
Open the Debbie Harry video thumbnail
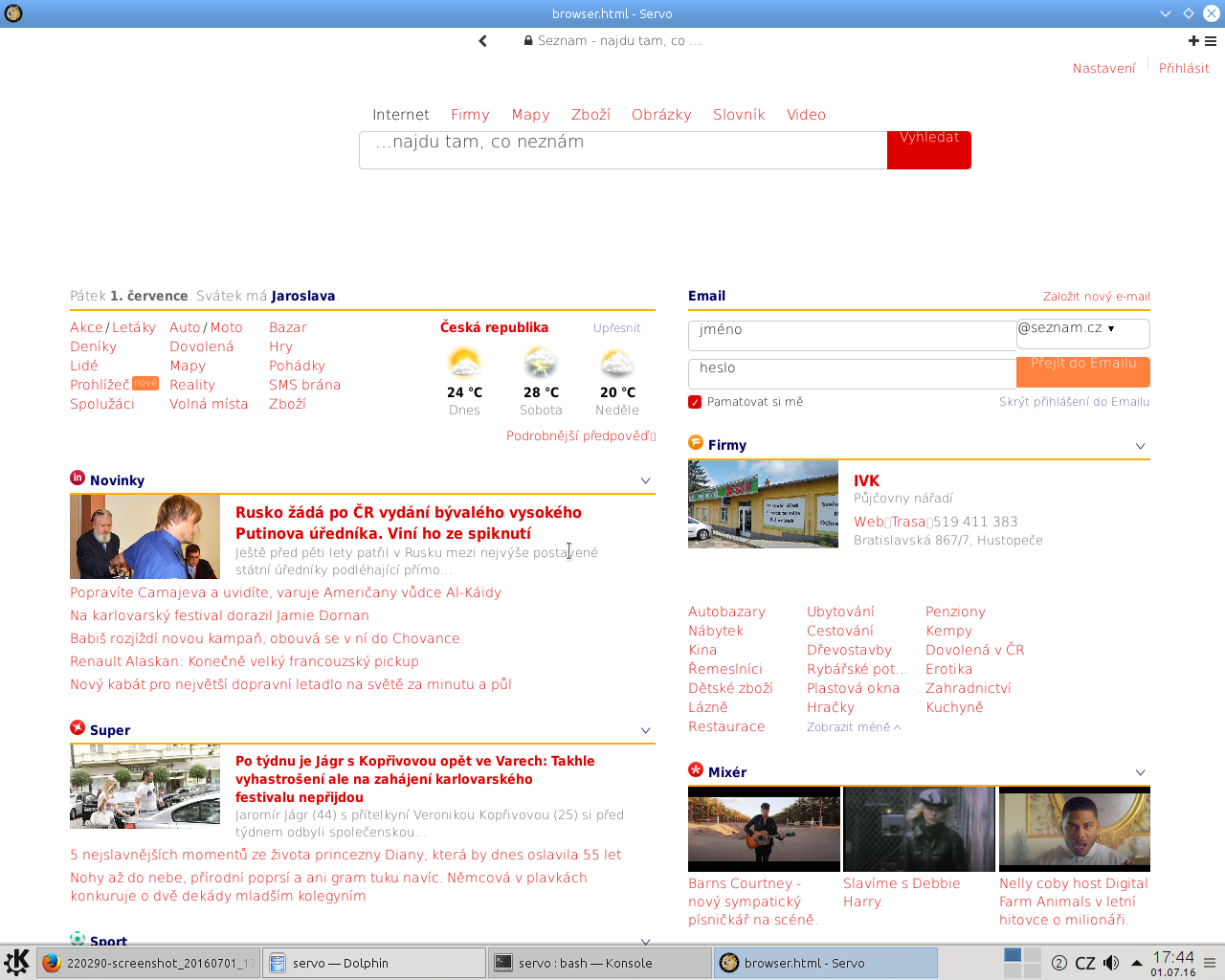click(919, 829)
